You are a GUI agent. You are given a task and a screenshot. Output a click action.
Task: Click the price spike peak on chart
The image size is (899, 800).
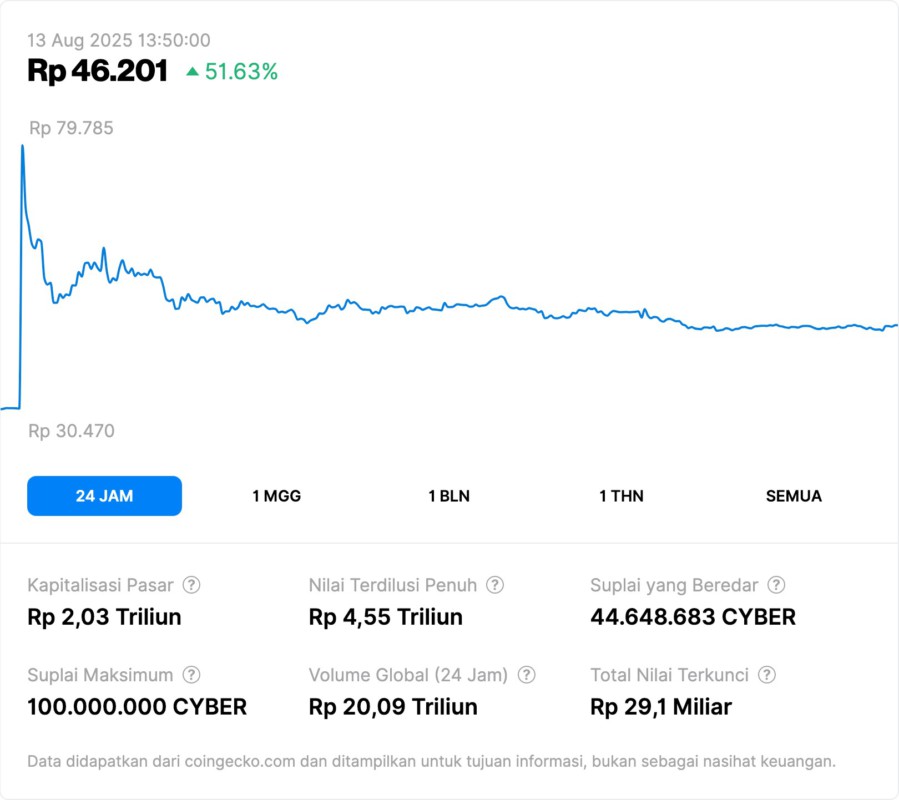(x=22, y=148)
